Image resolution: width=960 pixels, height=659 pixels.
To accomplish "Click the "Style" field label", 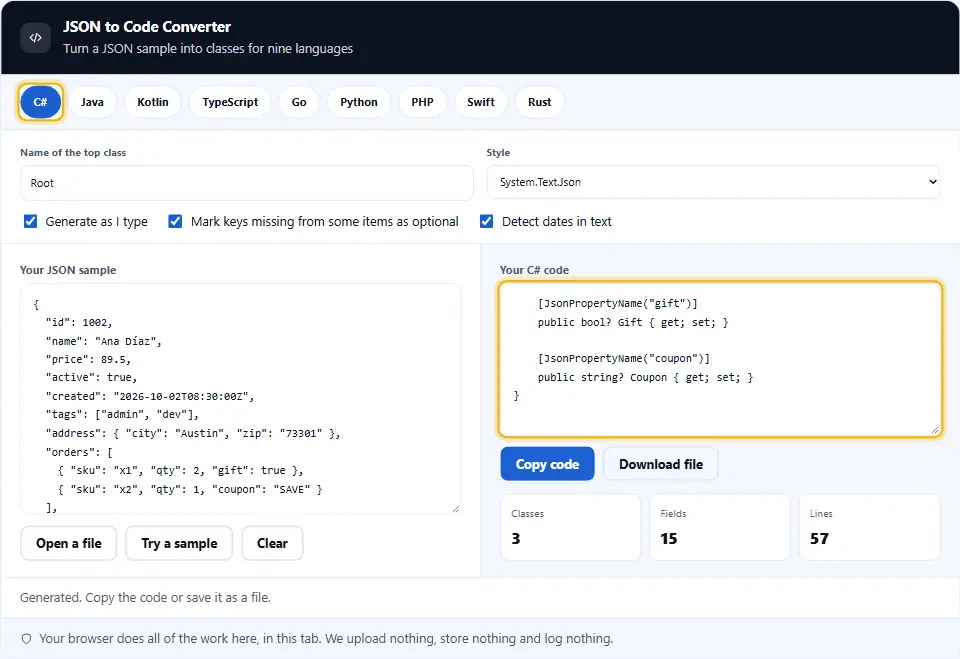I will point(498,153).
